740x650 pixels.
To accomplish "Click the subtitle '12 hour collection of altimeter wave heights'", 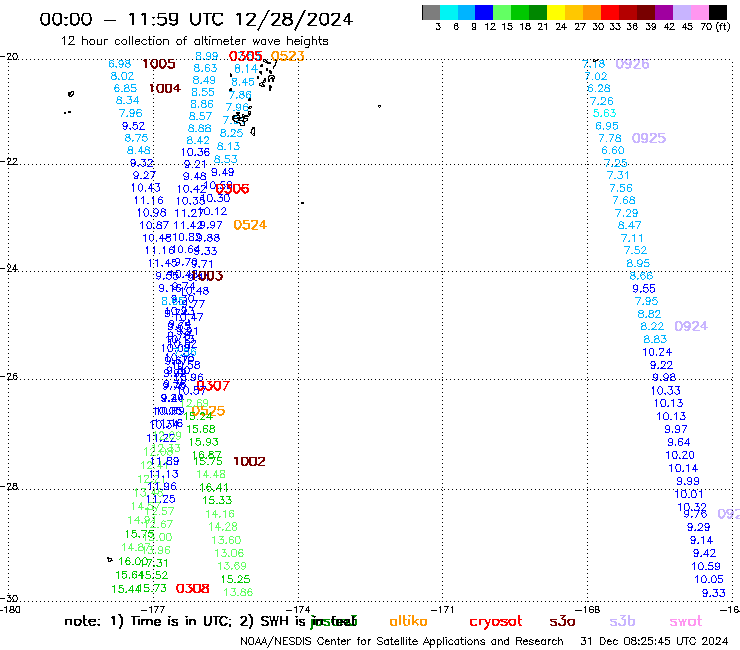I will point(194,41).
